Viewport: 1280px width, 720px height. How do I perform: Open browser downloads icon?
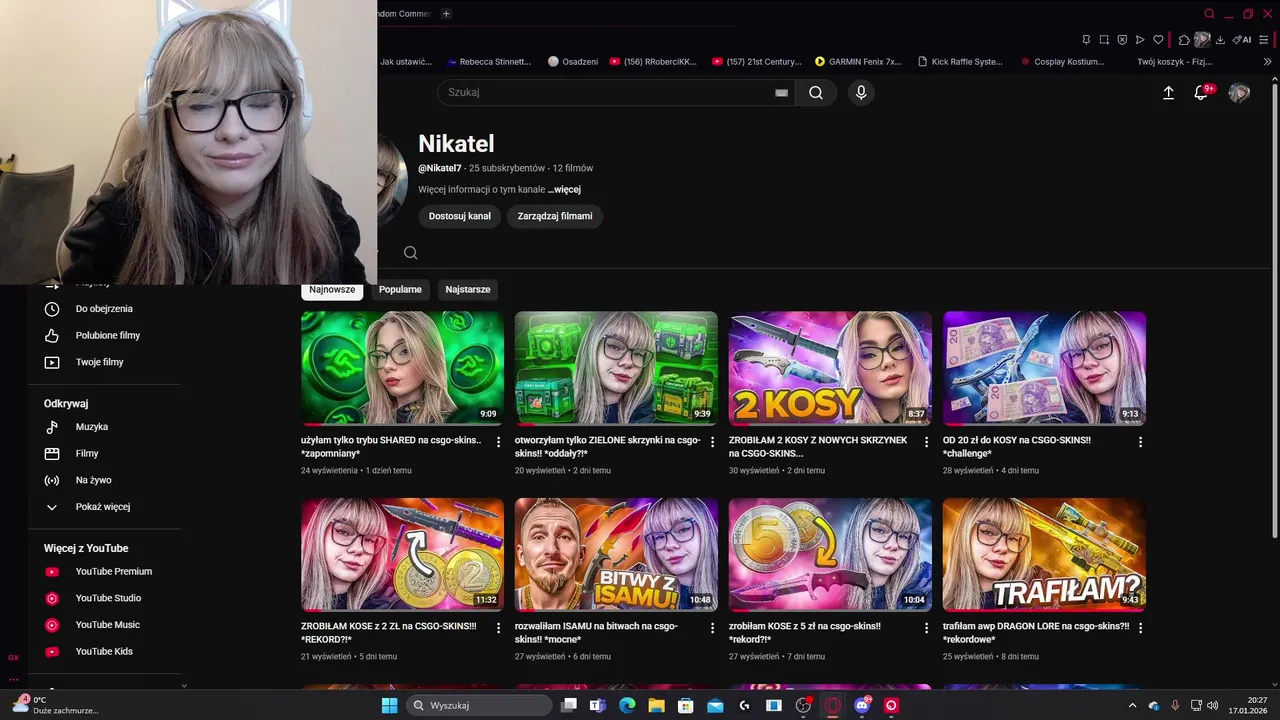1220,40
